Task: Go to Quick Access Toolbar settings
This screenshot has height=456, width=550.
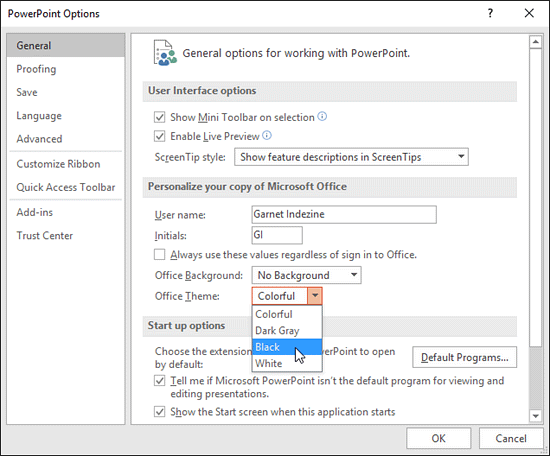Action: 66,187
